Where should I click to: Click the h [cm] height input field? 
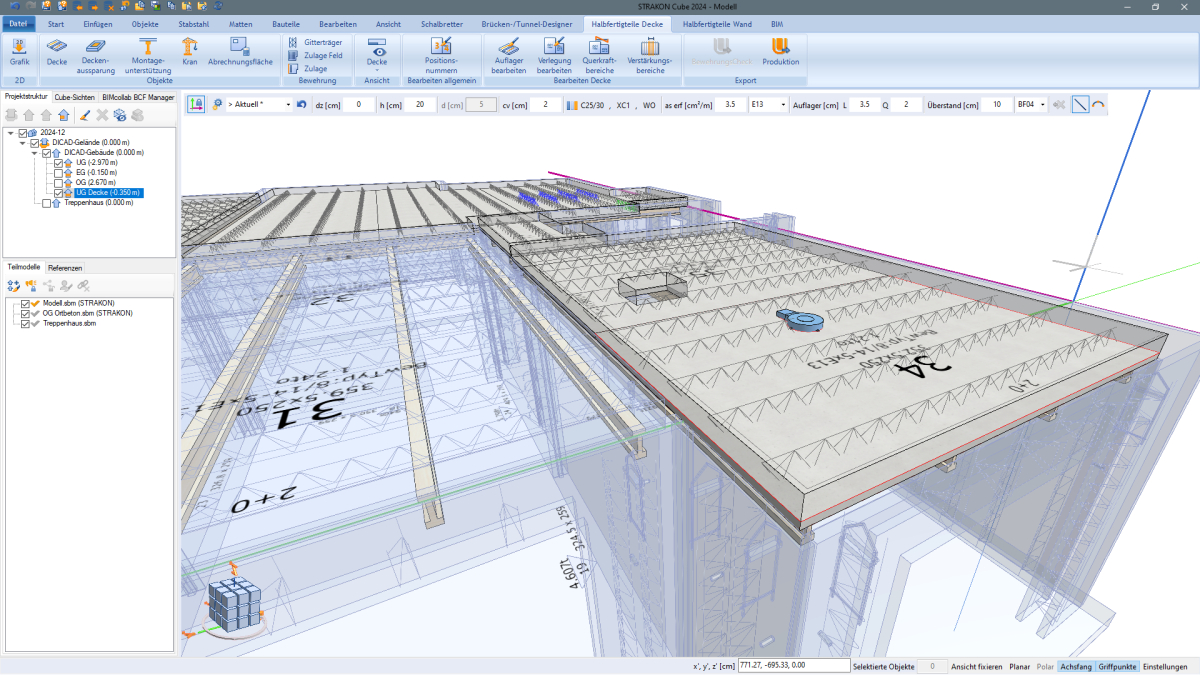(x=419, y=104)
